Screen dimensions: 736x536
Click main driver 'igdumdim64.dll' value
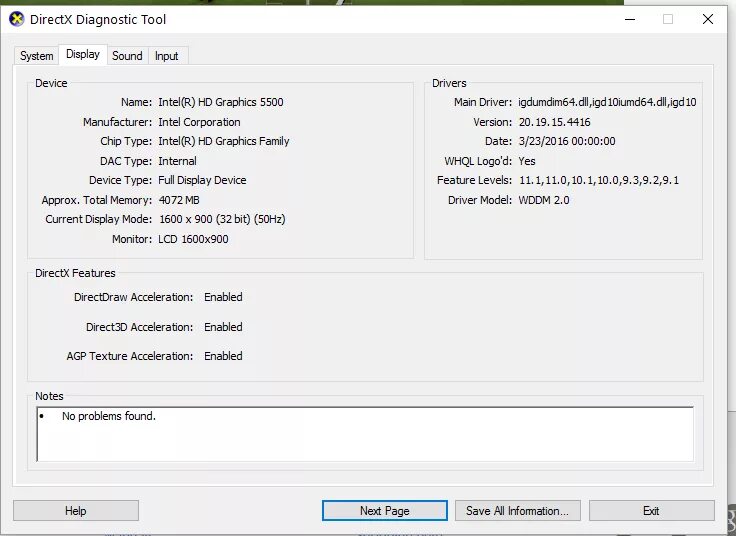click(607, 102)
